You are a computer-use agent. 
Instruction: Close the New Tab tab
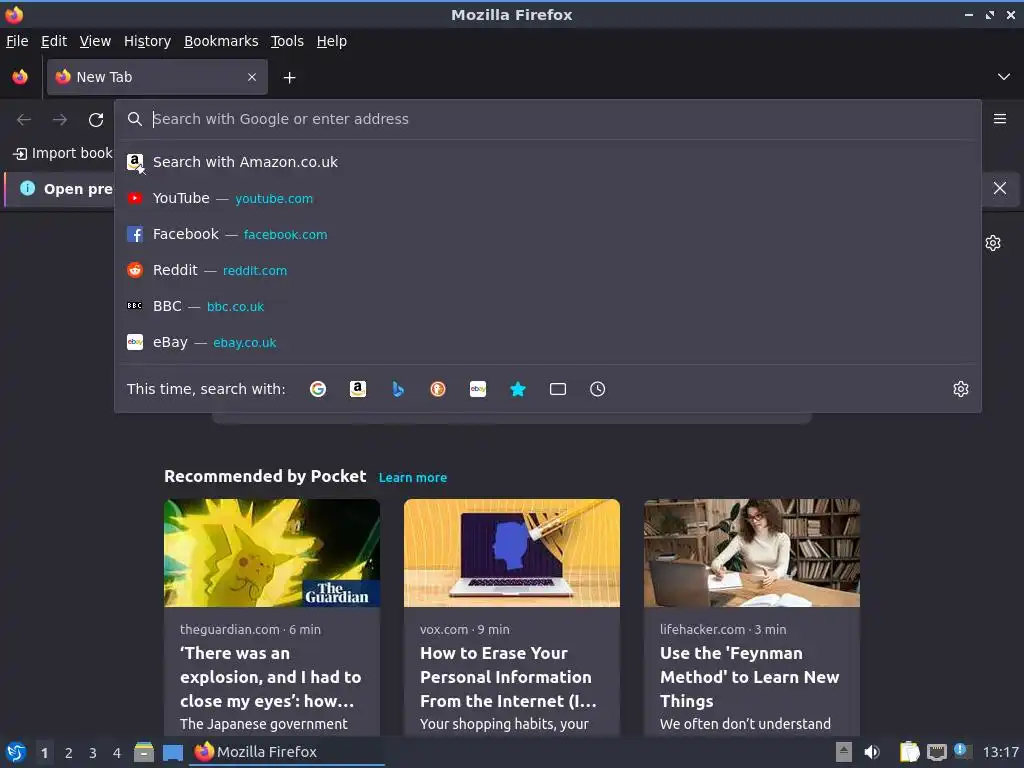click(x=251, y=77)
